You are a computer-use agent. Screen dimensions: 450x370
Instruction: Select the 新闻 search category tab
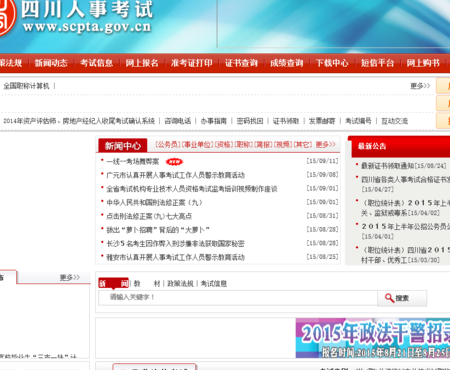(114, 283)
